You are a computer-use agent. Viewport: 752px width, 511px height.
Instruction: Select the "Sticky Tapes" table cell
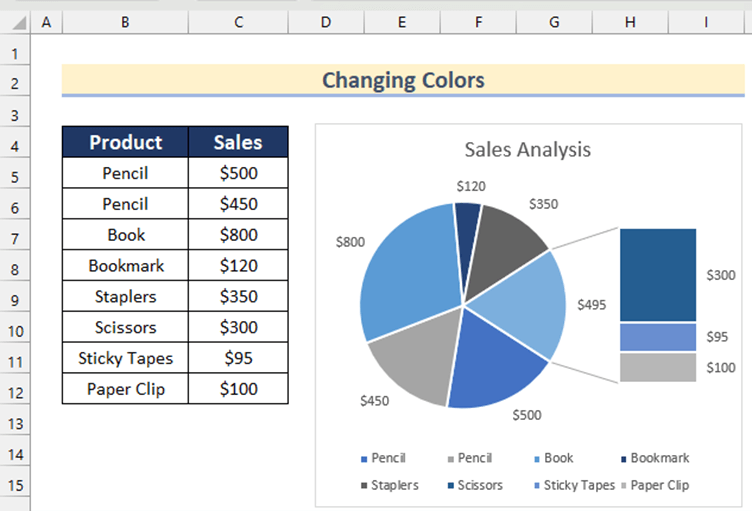pos(125,358)
